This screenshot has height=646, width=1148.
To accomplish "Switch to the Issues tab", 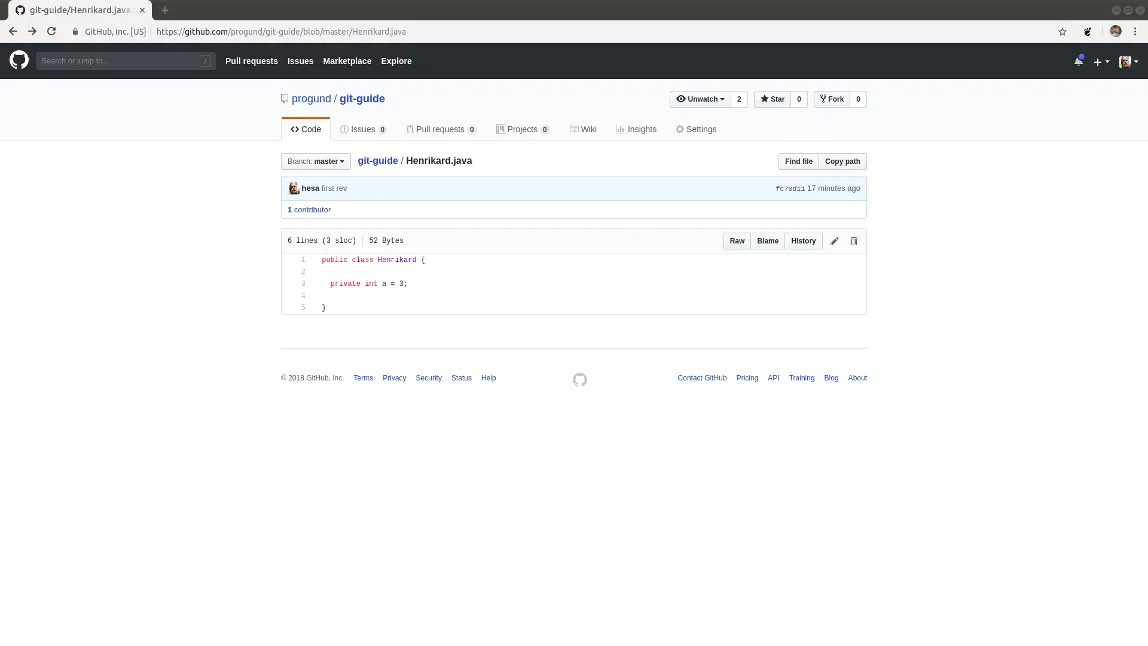I will [x=363, y=129].
